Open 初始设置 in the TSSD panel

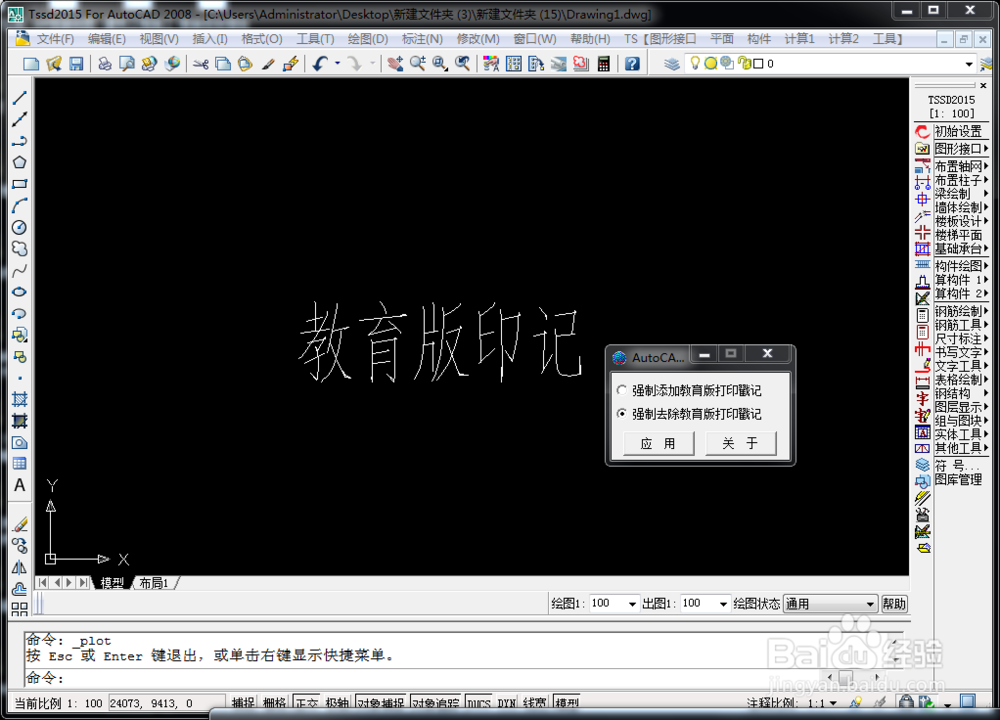(x=958, y=131)
